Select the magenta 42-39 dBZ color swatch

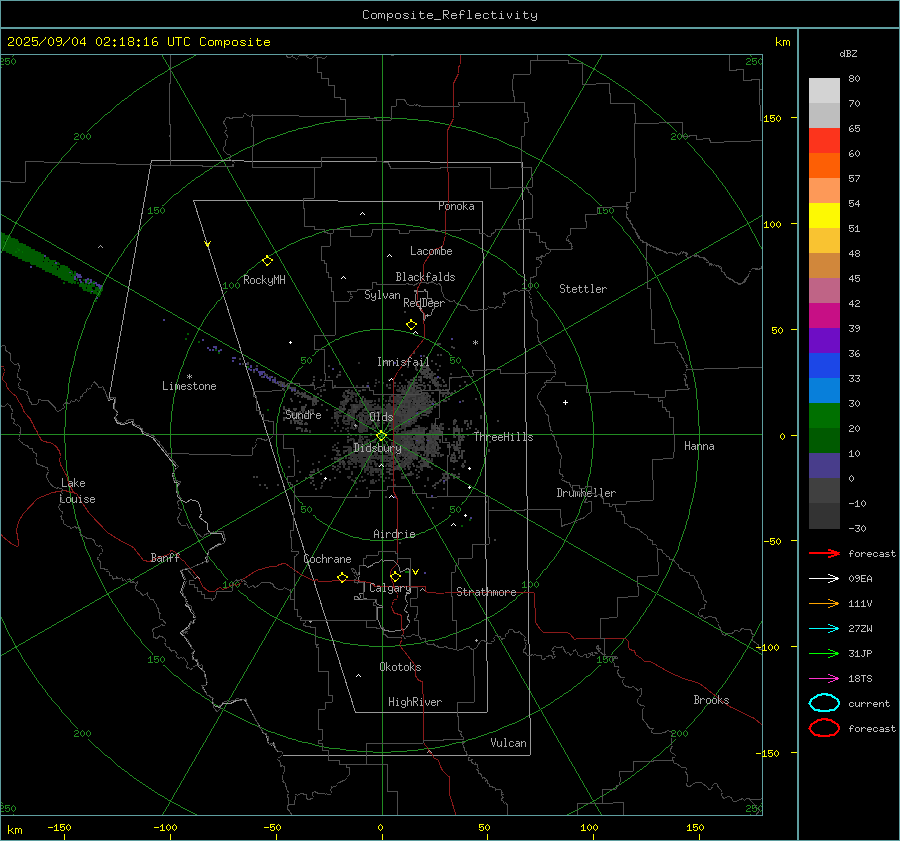pos(824,316)
